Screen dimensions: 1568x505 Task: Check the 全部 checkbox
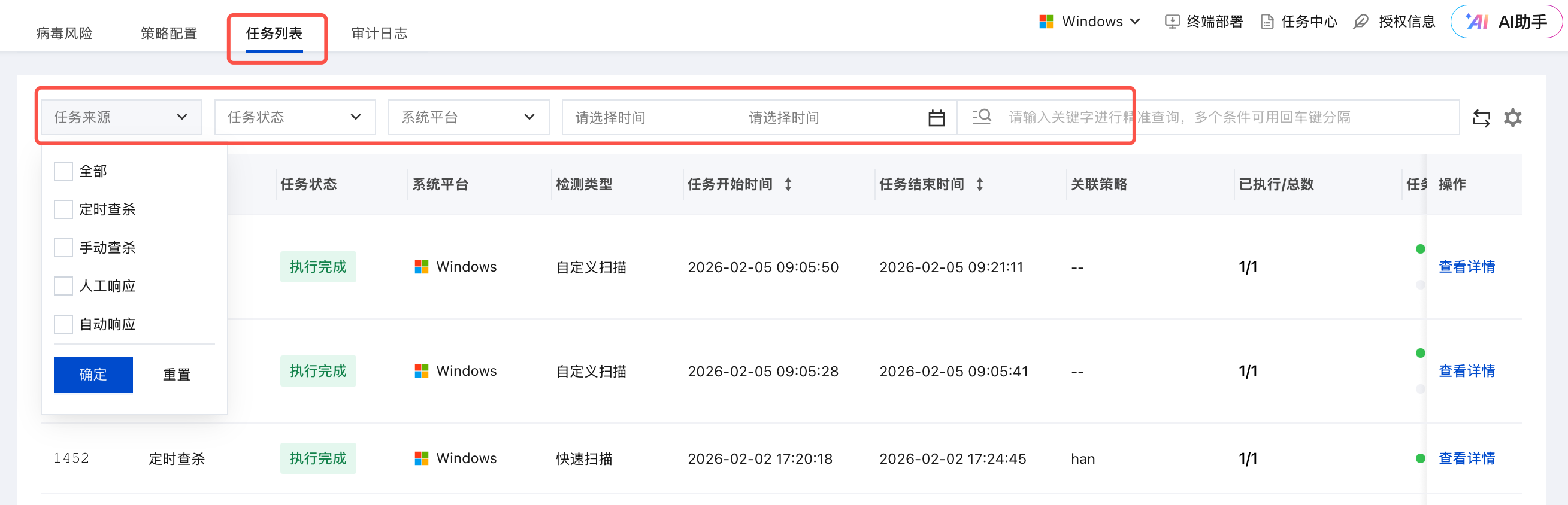[x=63, y=171]
